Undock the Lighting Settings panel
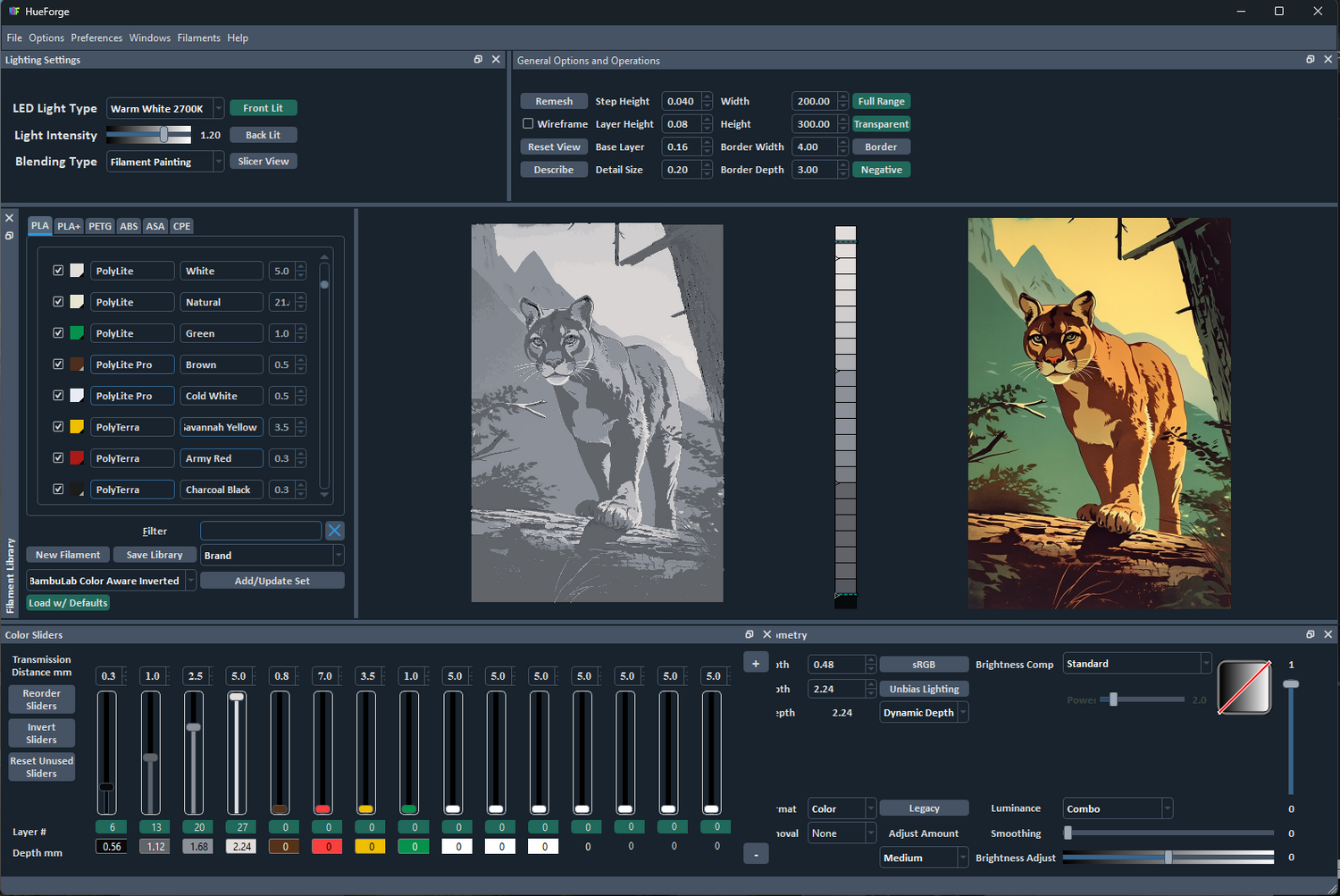 pos(478,59)
